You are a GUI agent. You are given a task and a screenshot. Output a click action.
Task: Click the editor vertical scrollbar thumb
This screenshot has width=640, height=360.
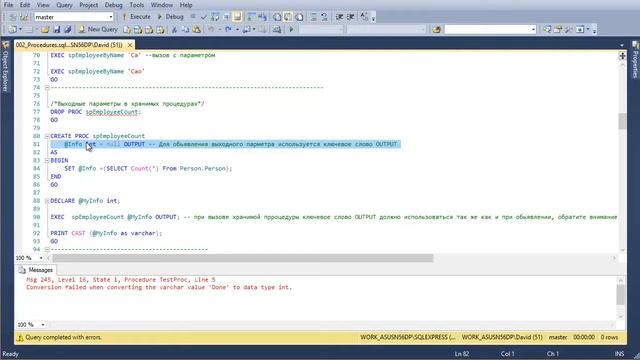tap(622, 121)
